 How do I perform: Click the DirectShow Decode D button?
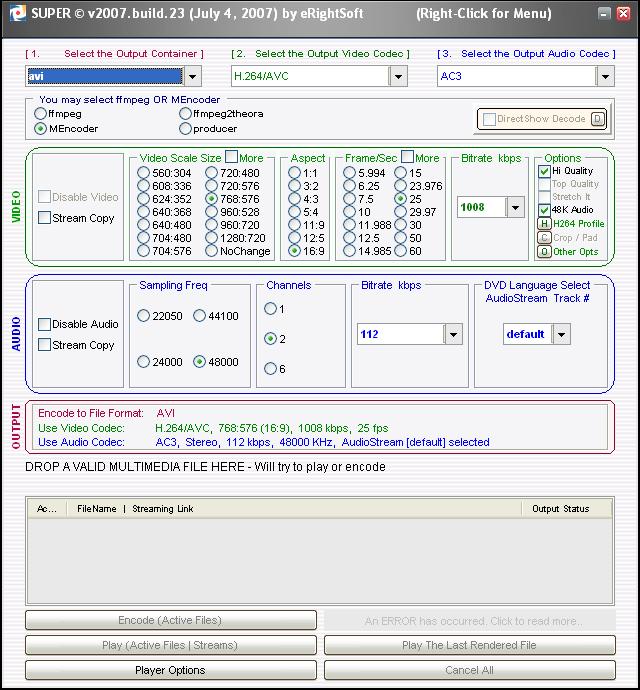[597, 119]
